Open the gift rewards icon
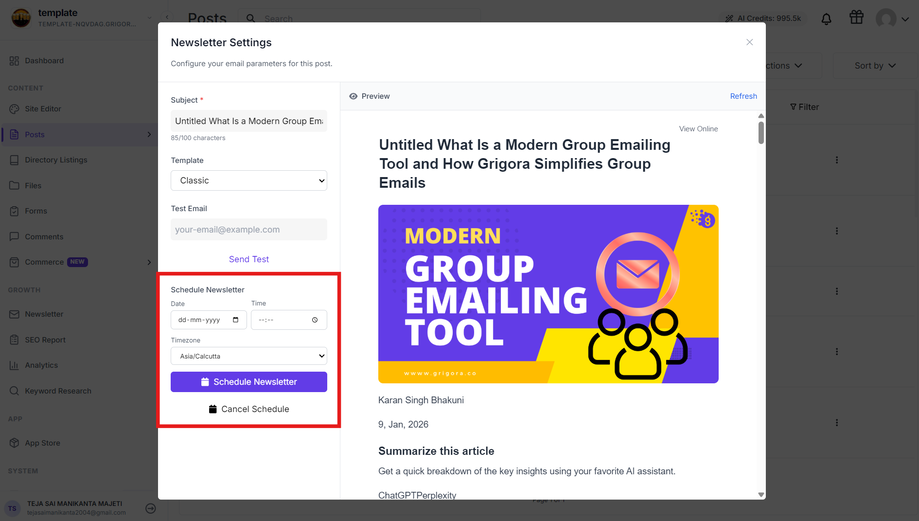This screenshot has height=521, width=919. (856, 18)
